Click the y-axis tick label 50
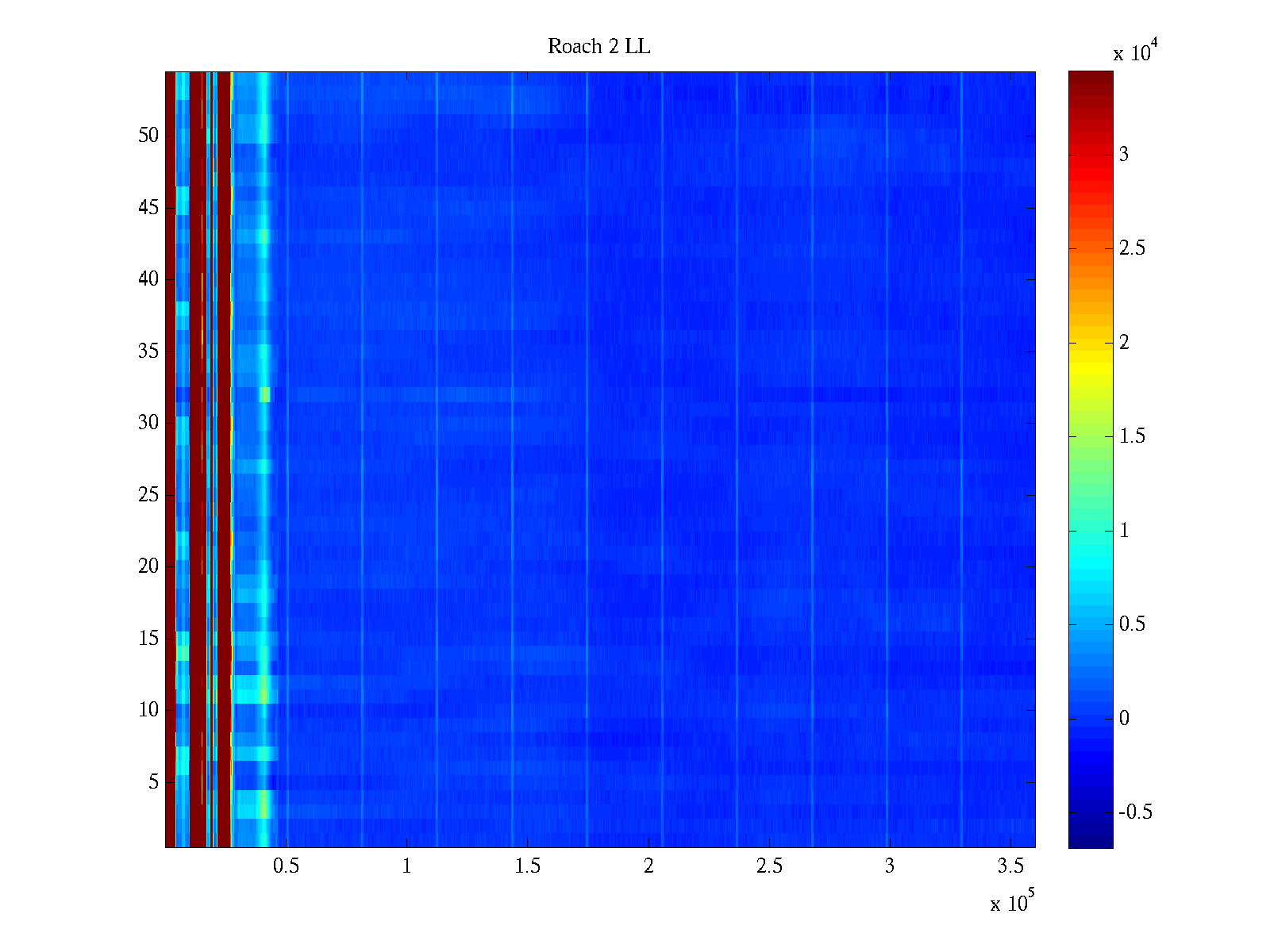Screen dimensions: 1270x952 (148, 136)
